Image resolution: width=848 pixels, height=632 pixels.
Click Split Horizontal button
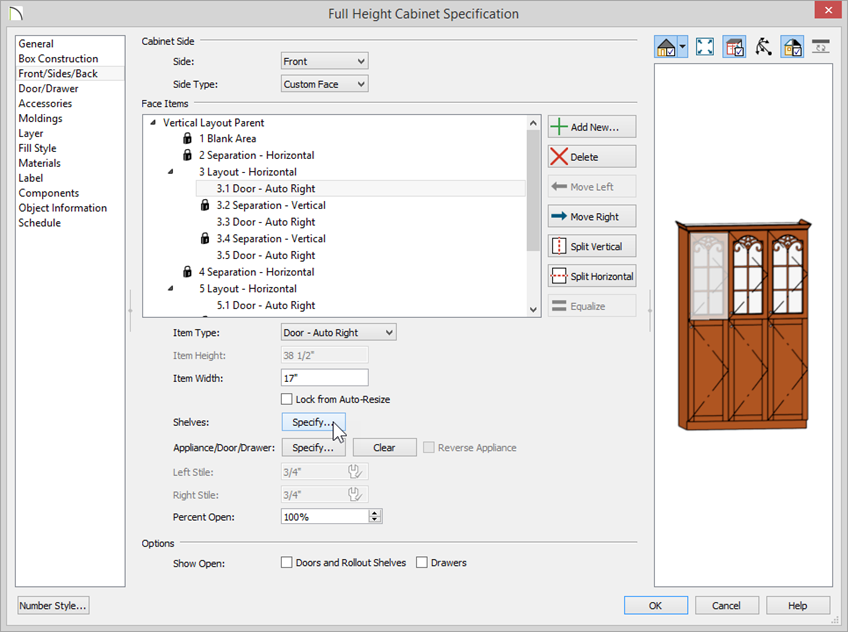[592, 277]
